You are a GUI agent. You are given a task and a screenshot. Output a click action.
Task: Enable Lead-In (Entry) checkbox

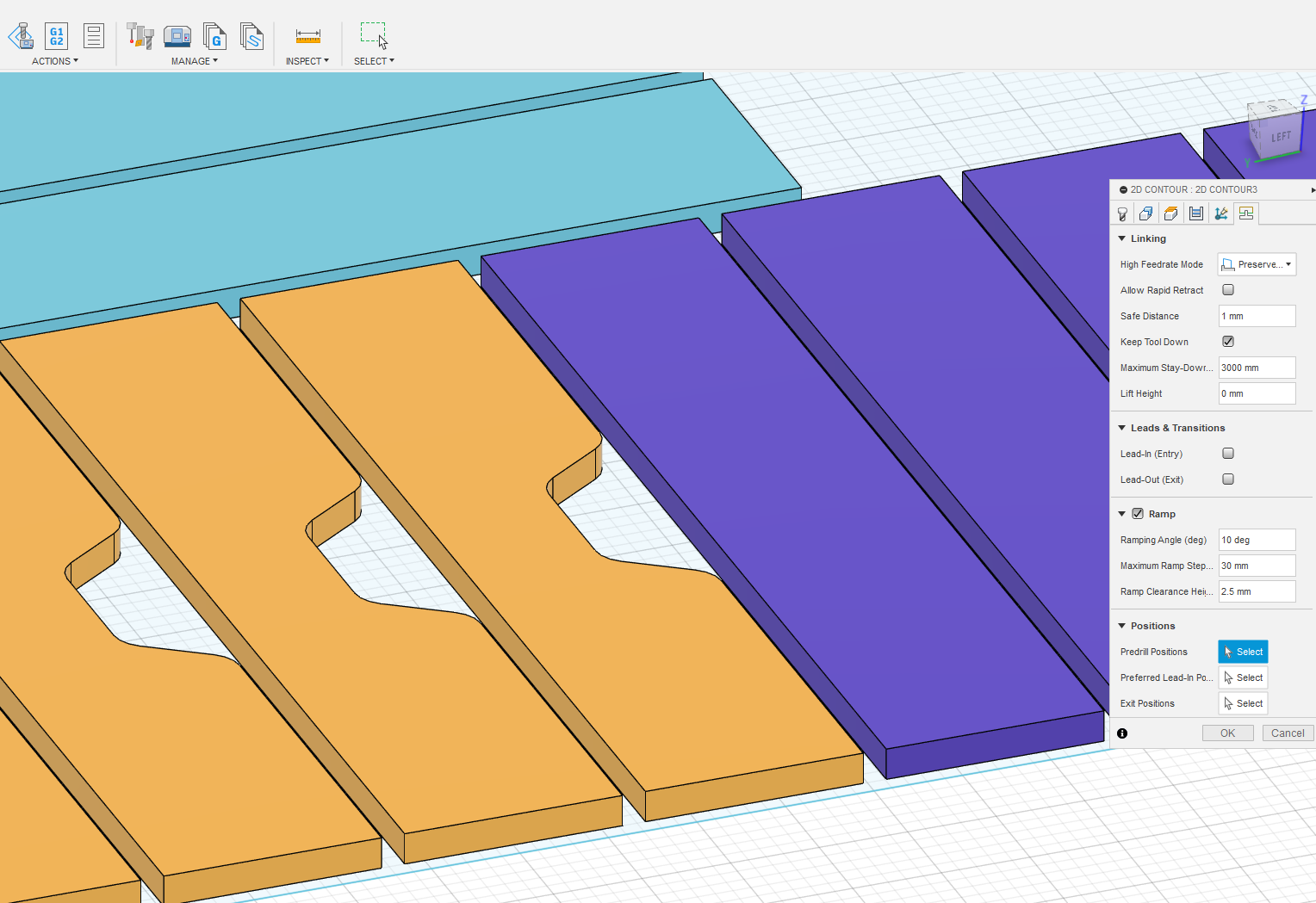coord(1228,454)
